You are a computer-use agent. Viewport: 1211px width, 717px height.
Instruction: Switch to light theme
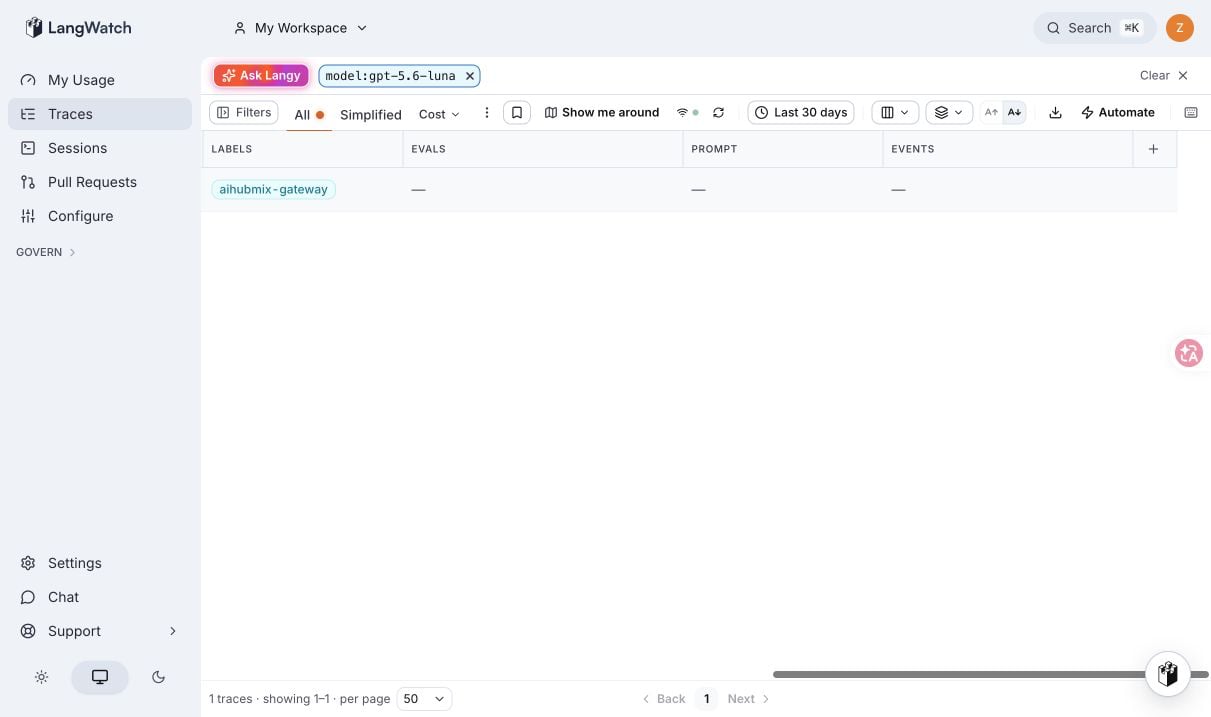pyautogui.click(x=41, y=677)
